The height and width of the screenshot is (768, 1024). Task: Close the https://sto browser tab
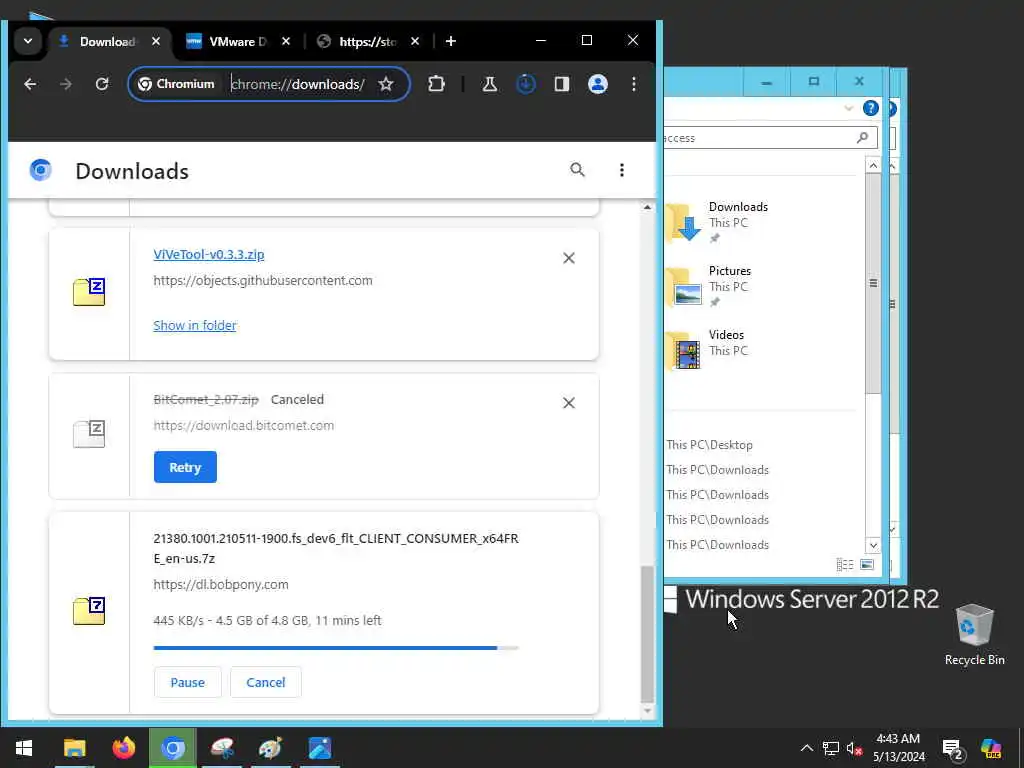click(415, 41)
